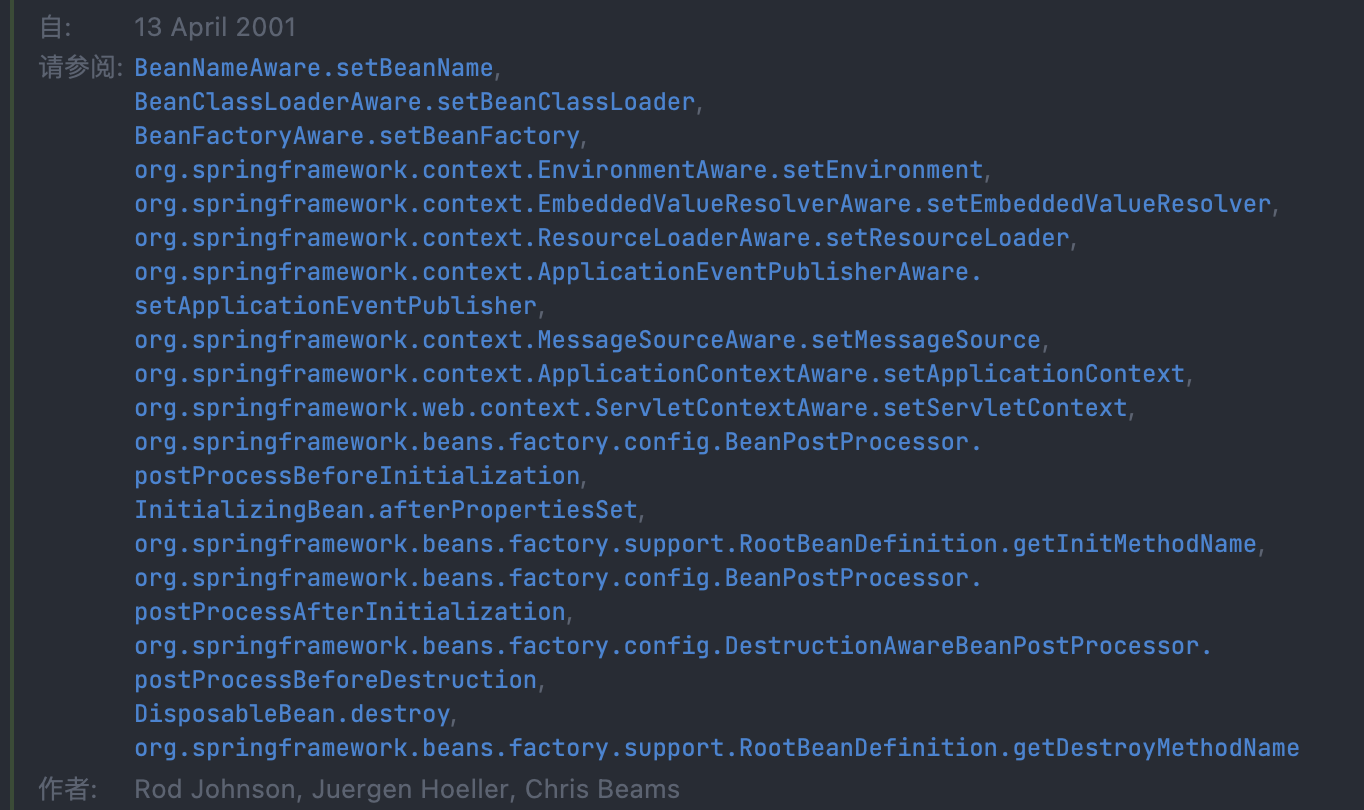Click the BeanClassLoaderAware.setBeanClassLoader link

[x=414, y=102]
